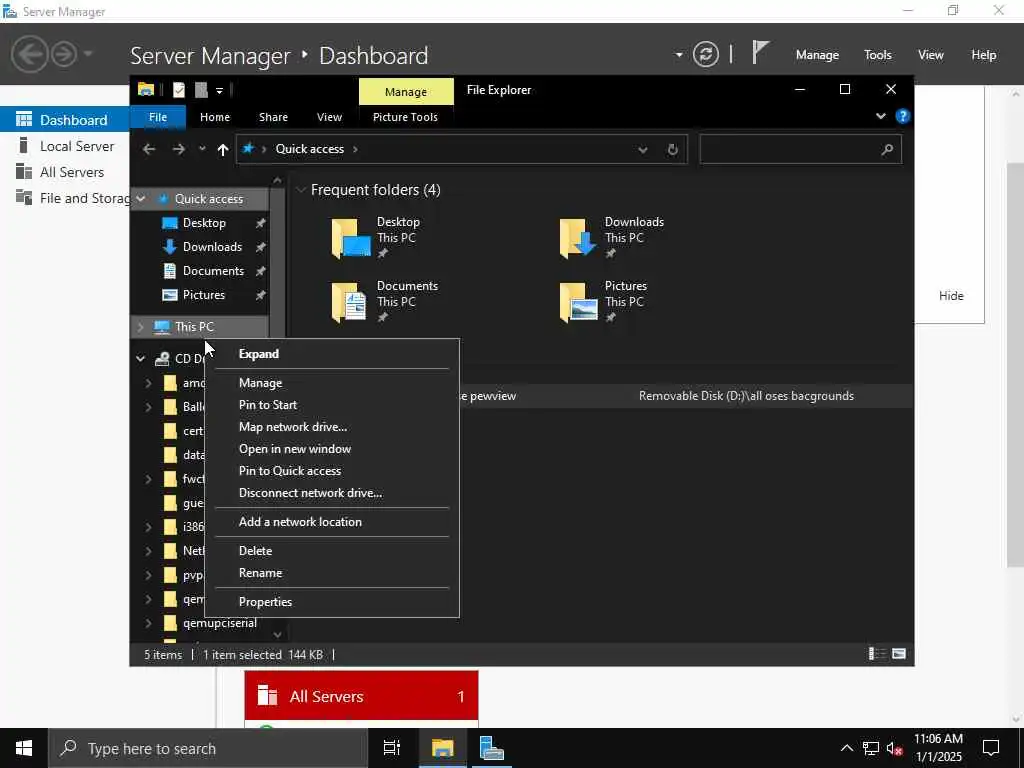Click the Server Manager forward arrow

(x=63, y=54)
